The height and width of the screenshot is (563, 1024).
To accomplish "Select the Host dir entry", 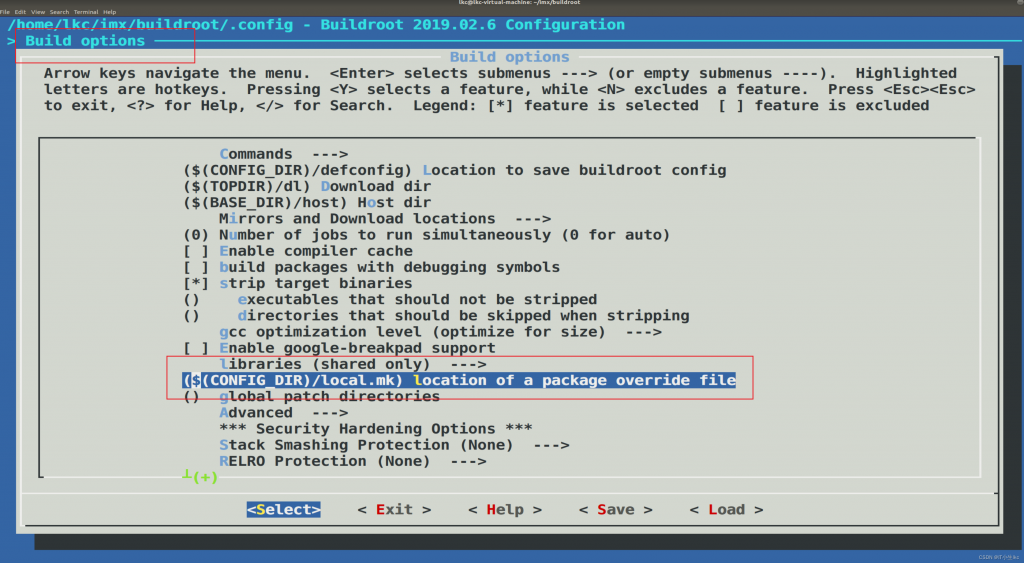I will (x=307, y=202).
